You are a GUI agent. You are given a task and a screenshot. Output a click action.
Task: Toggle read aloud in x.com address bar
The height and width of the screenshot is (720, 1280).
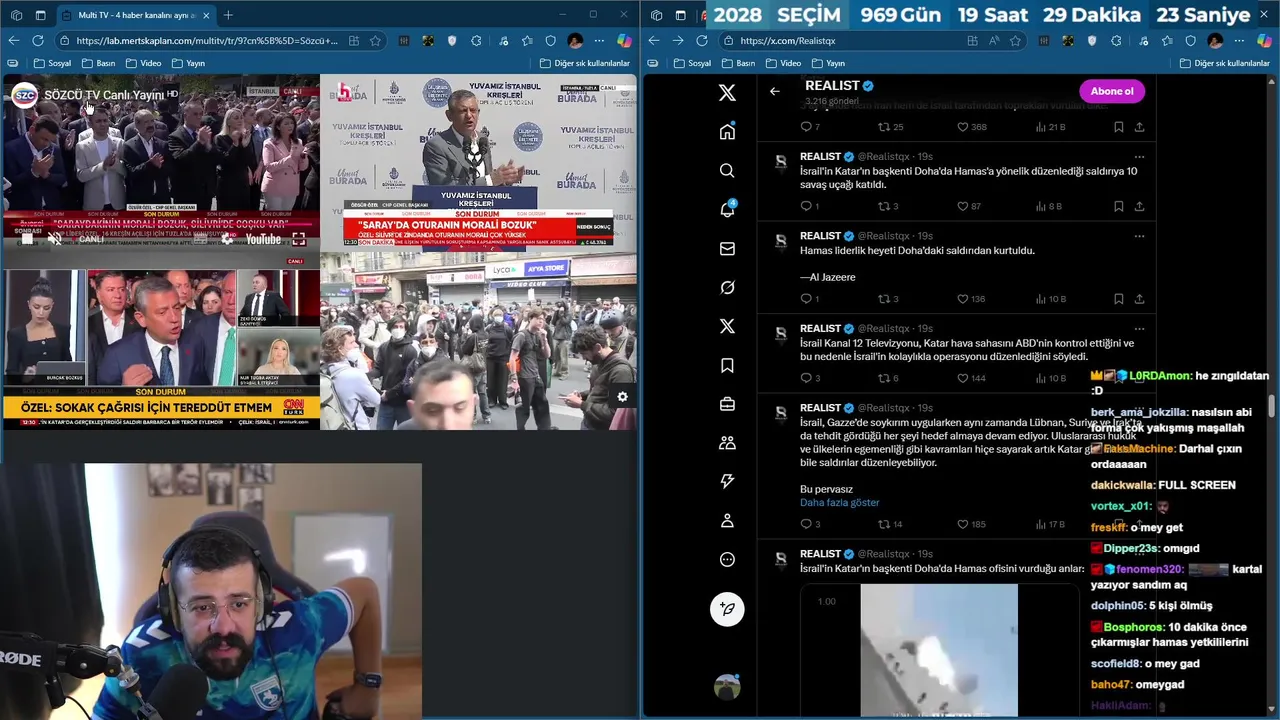(x=993, y=40)
